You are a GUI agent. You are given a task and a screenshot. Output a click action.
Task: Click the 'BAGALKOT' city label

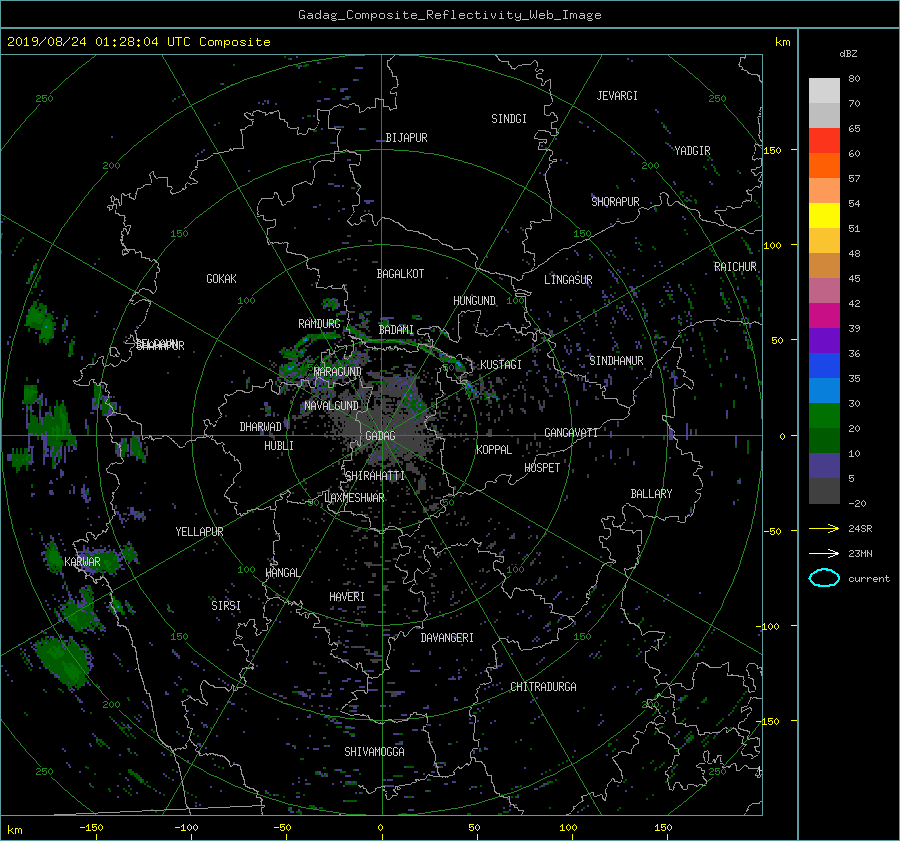point(400,274)
